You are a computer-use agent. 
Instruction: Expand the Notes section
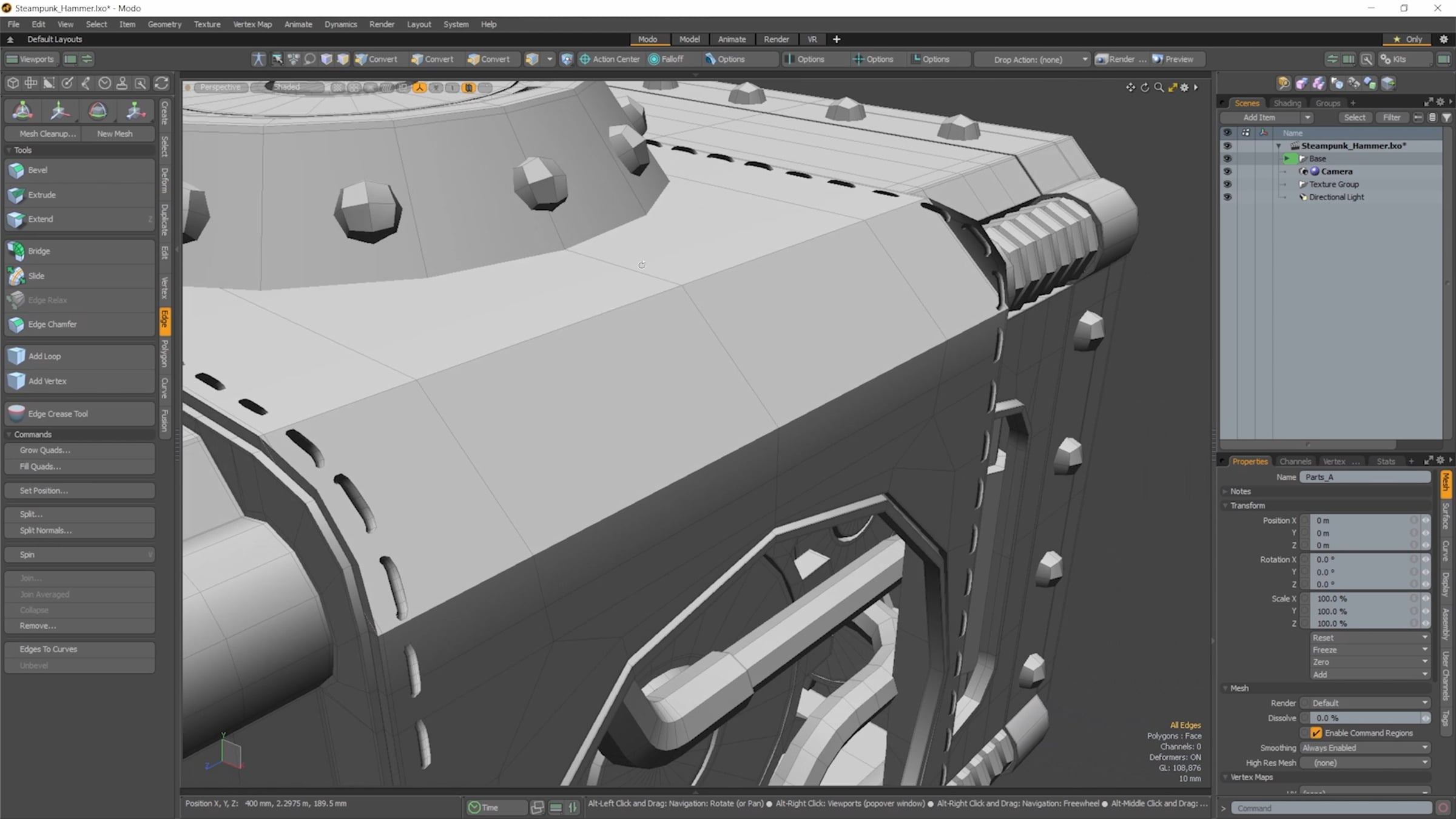(1225, 491)
